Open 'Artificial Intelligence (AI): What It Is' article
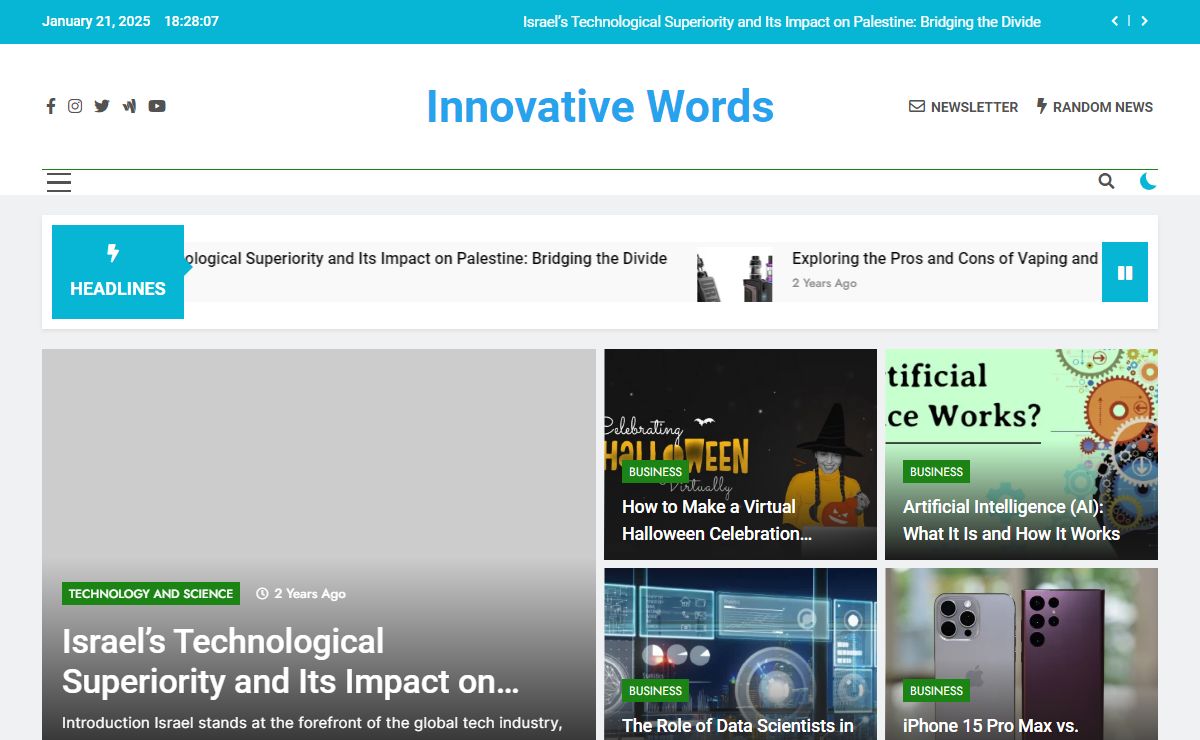1200x740 pixels. click(x=1011, y=520)
